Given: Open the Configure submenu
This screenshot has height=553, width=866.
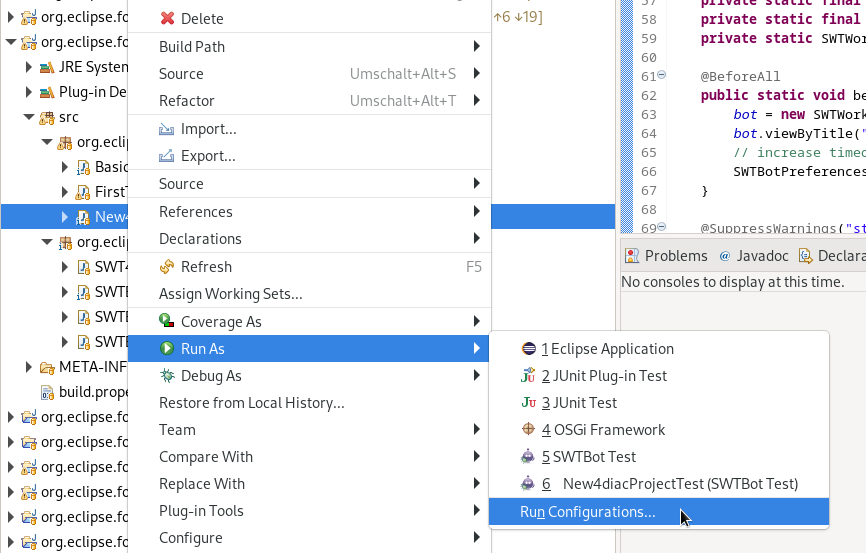Looking at the screenshot, I should [309, 538].
